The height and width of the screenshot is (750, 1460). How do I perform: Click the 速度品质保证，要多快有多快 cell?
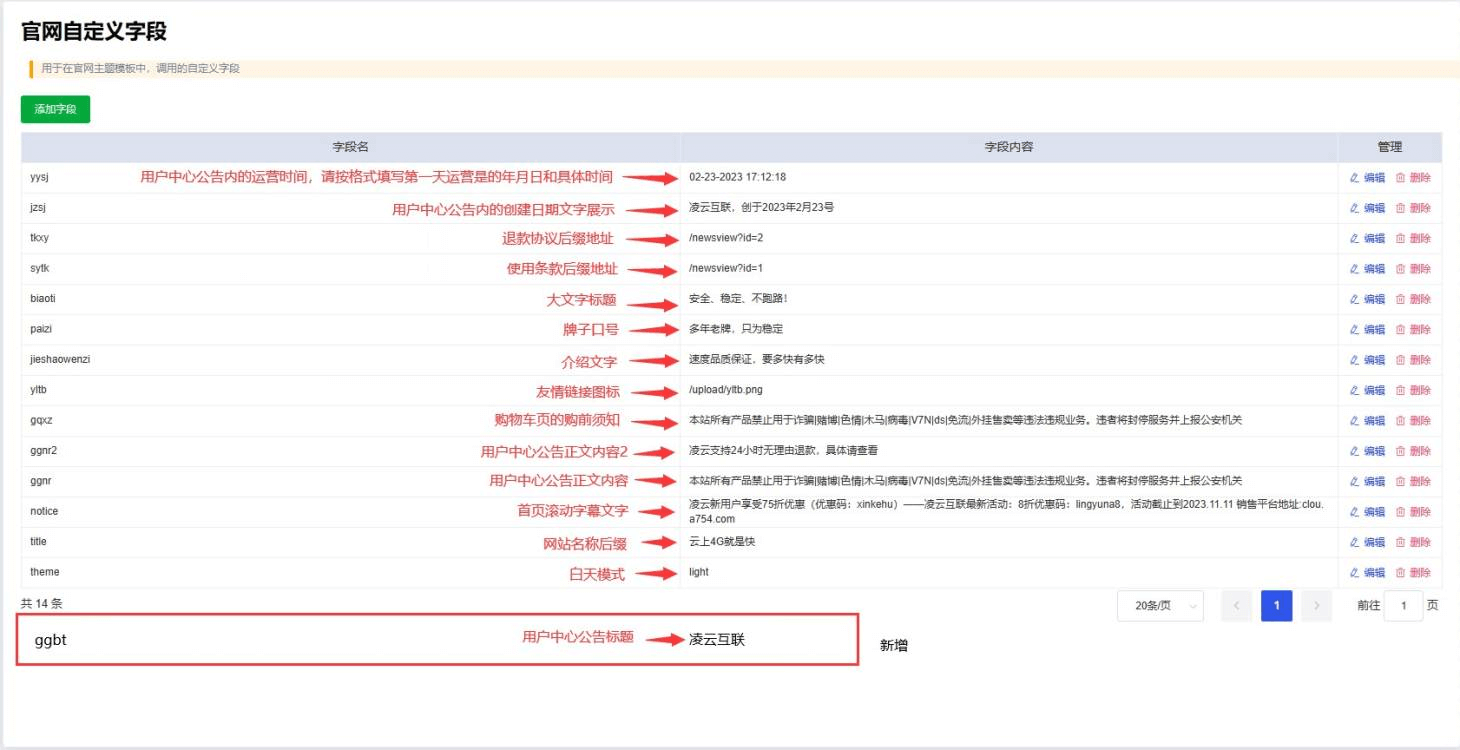(x=1009, y=359)
